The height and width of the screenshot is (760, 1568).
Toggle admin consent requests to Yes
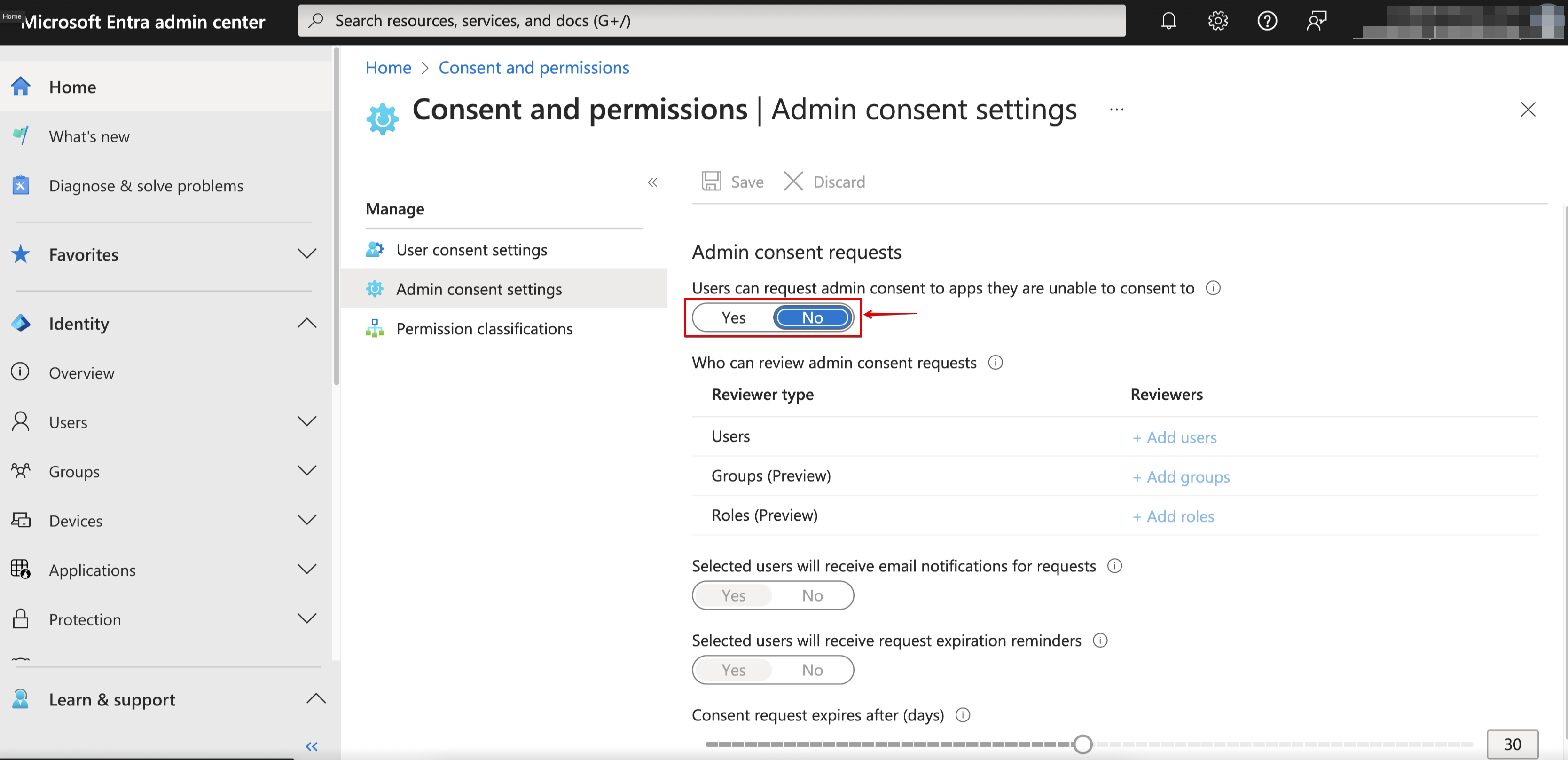coord(733,317)
